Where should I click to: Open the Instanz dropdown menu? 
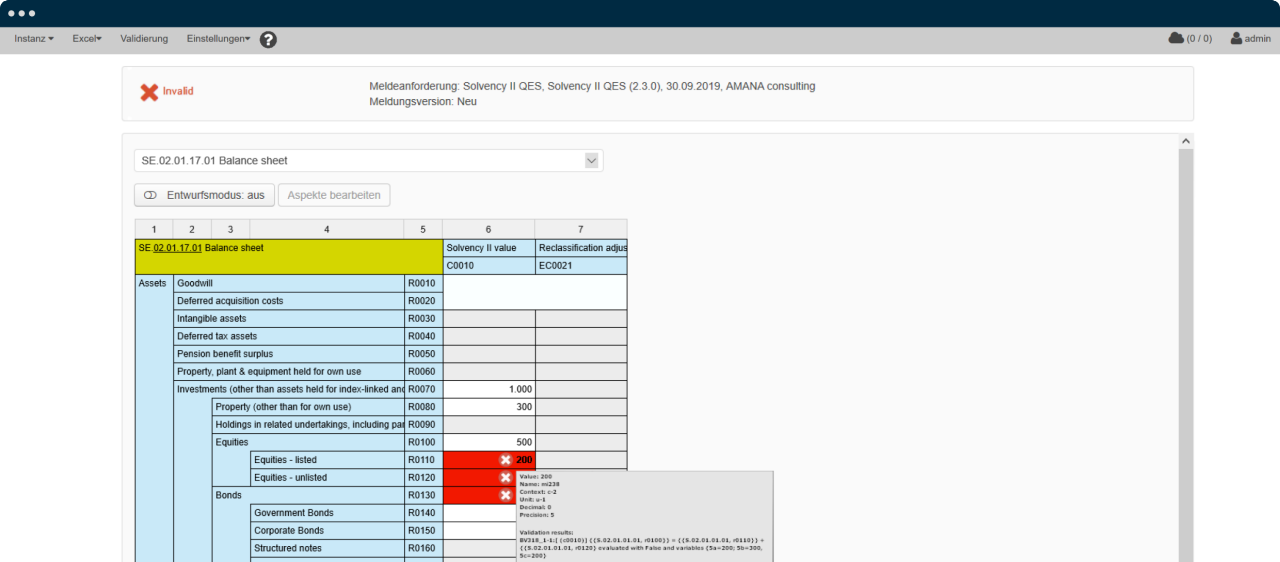point(34,39)
